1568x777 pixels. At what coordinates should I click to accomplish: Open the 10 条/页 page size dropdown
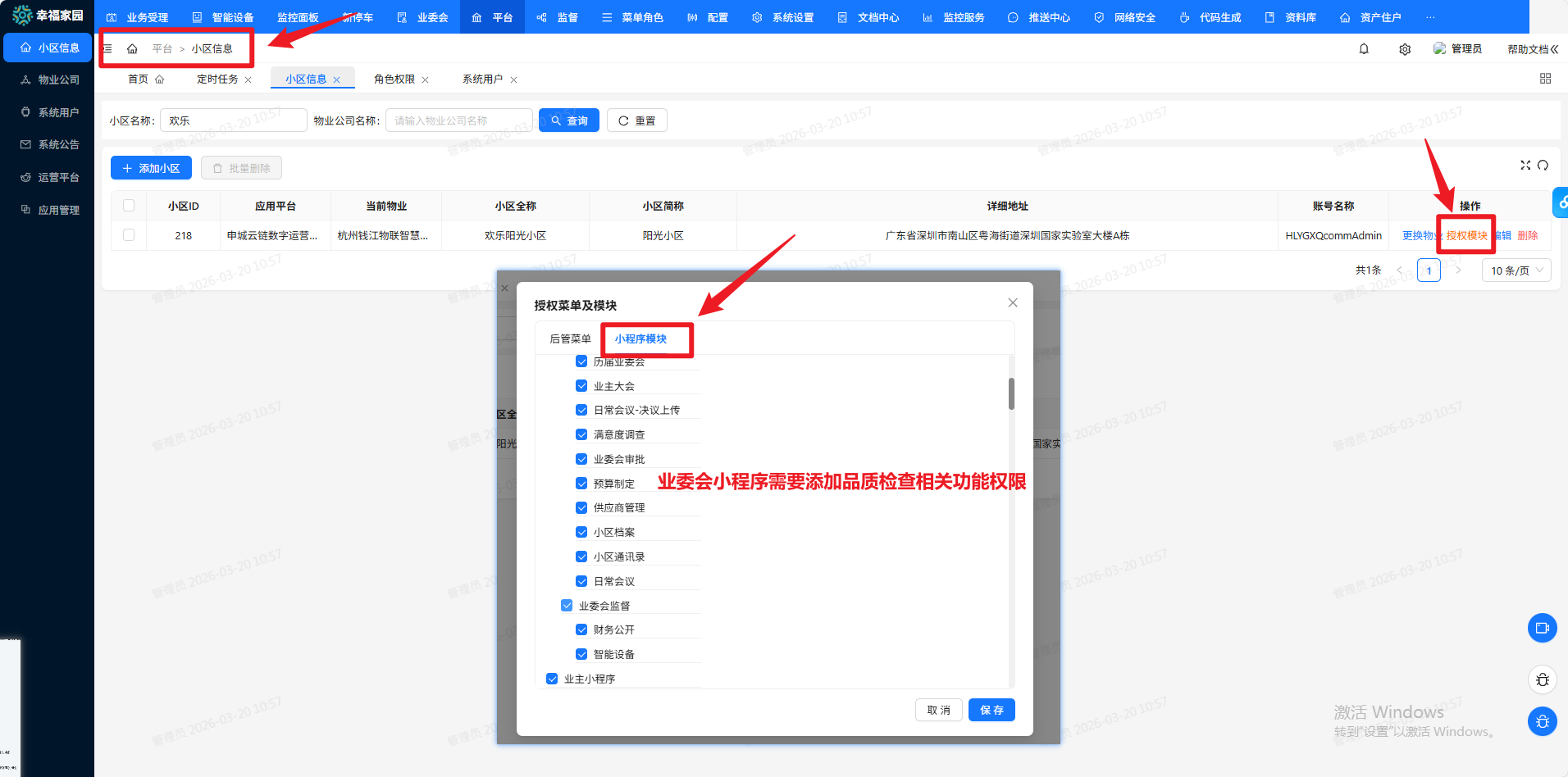click(1516, 270)
